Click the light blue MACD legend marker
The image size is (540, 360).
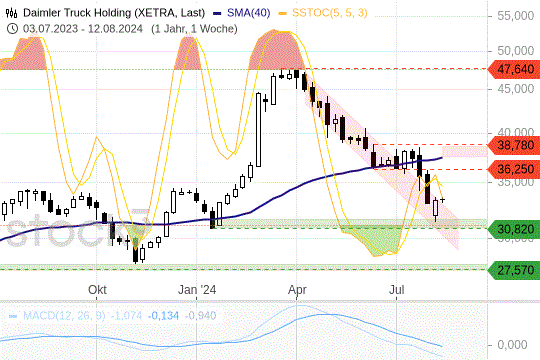[13, 316]
